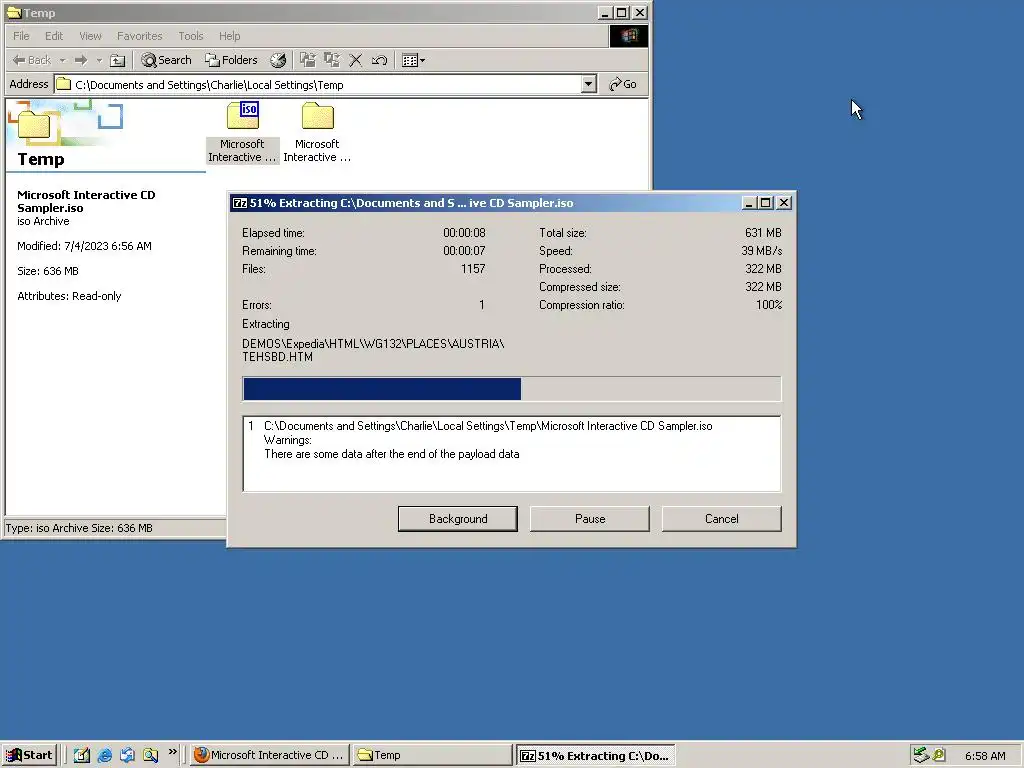Click the Total size value 631 MB
This screenshot has width=1024, height=768.
point(763,233)
